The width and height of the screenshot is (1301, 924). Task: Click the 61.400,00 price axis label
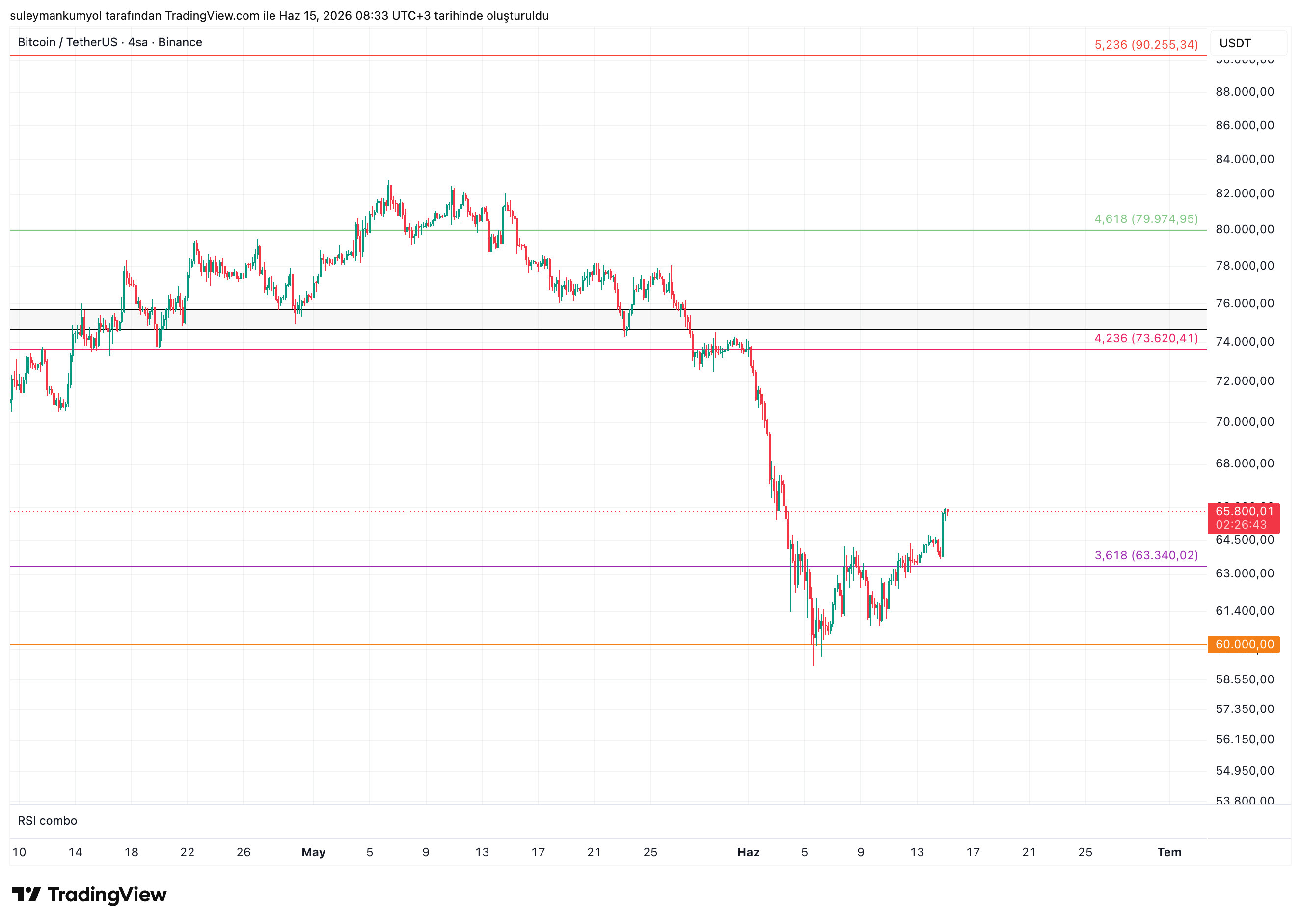coord(1245,611)
